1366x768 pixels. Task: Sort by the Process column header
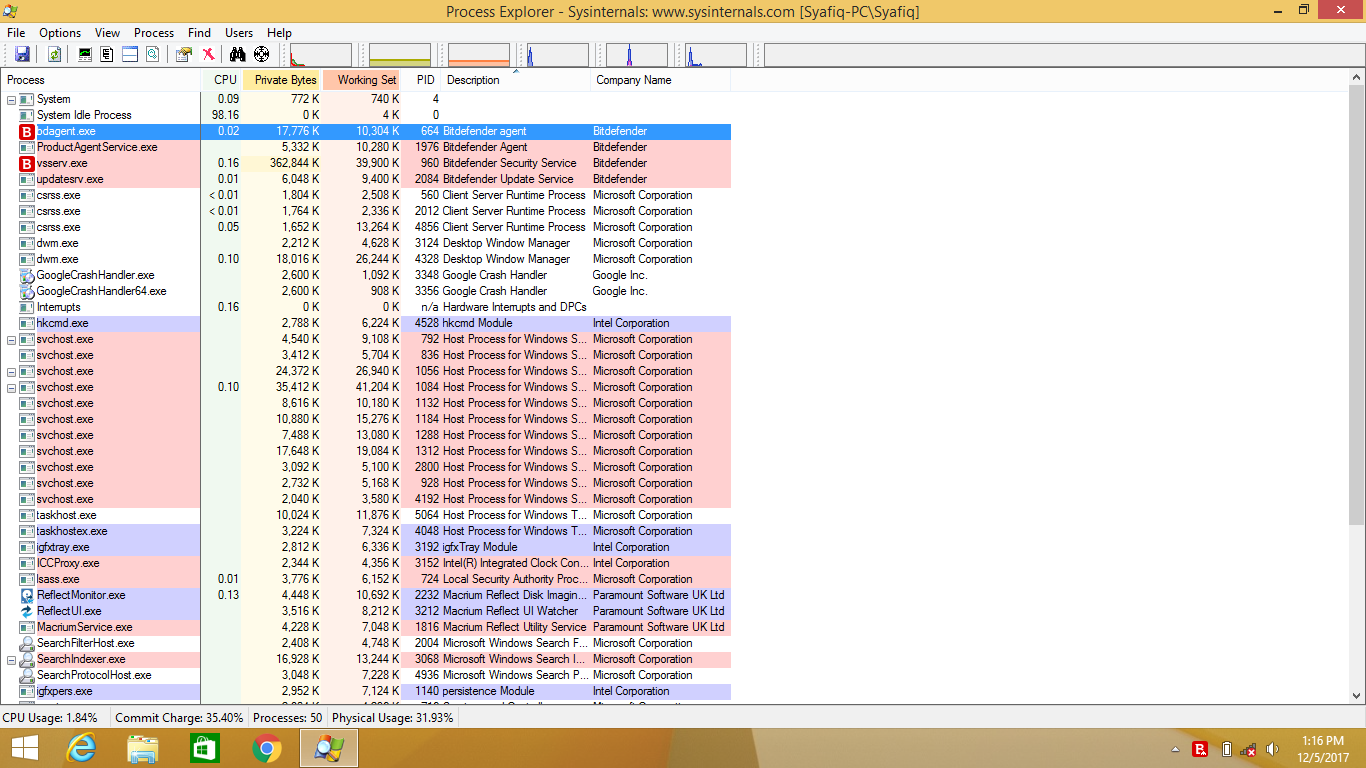pos(101,80)
